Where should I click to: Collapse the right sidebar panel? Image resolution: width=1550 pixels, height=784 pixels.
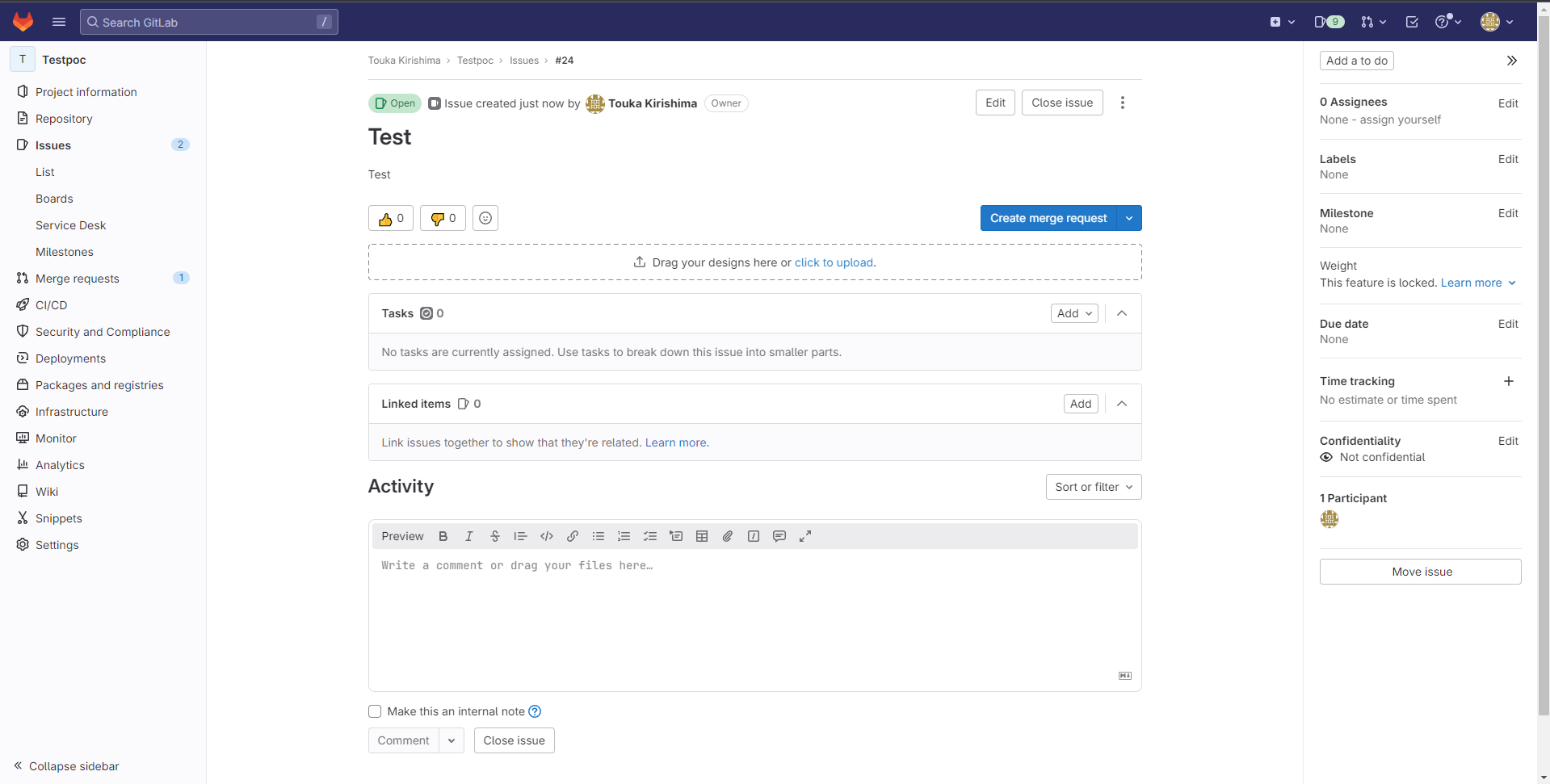(x=1511, y=61)
